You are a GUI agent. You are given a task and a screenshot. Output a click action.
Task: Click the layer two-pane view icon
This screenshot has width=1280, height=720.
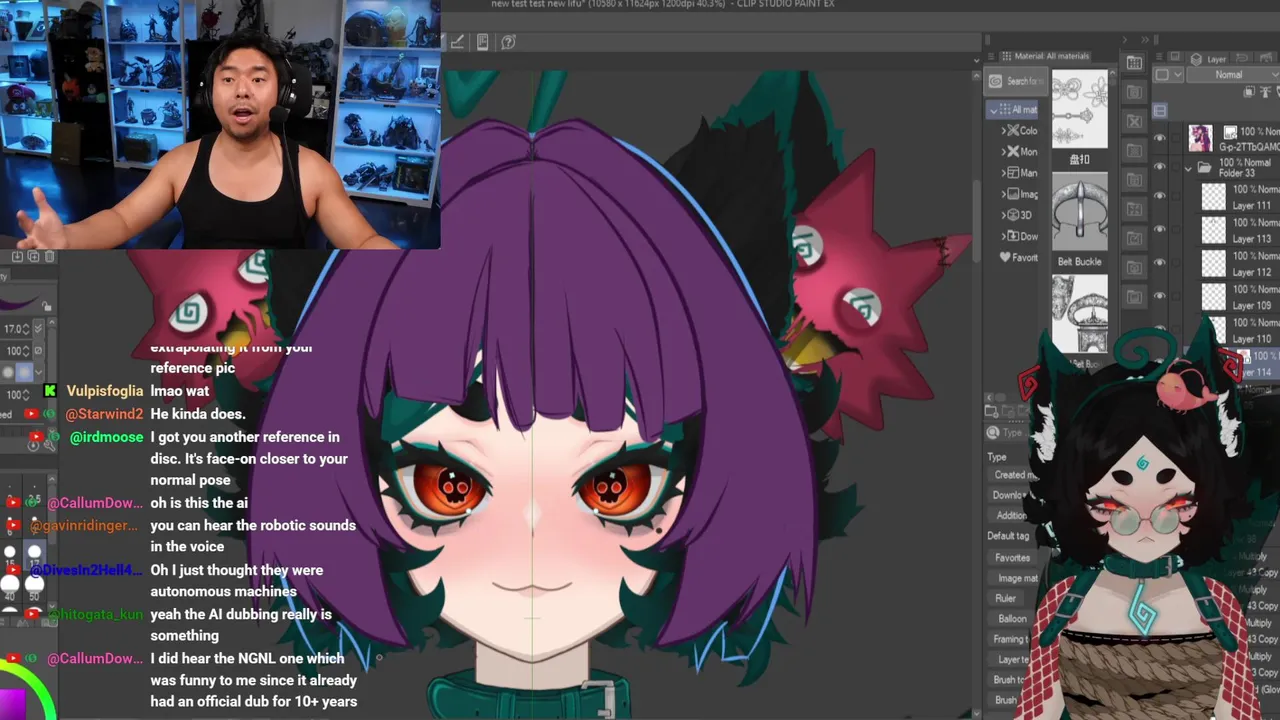point(1160,110)
